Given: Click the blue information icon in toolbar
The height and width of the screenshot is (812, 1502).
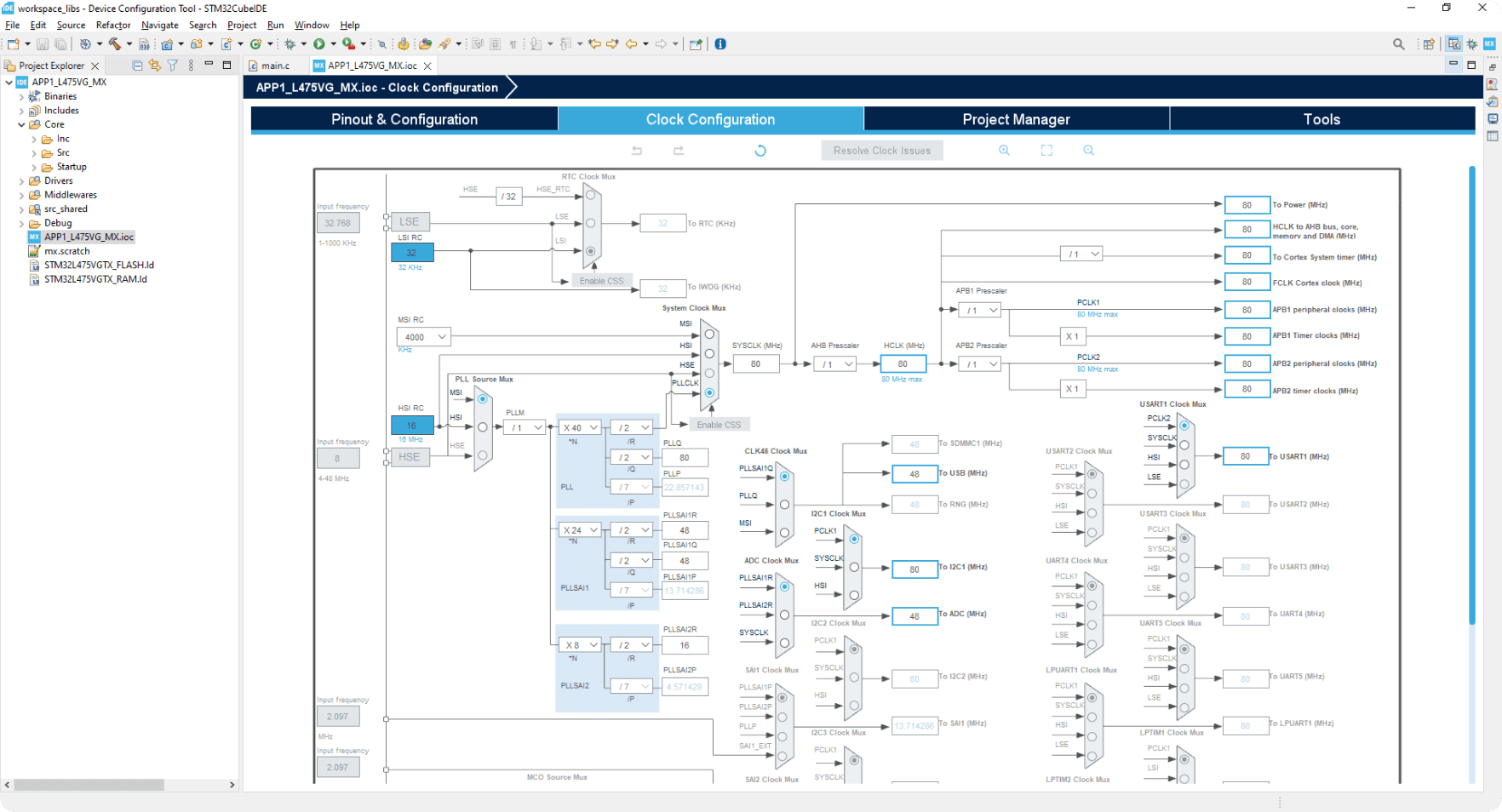Looking at the screenshot, I should click(x=720, y=44).
